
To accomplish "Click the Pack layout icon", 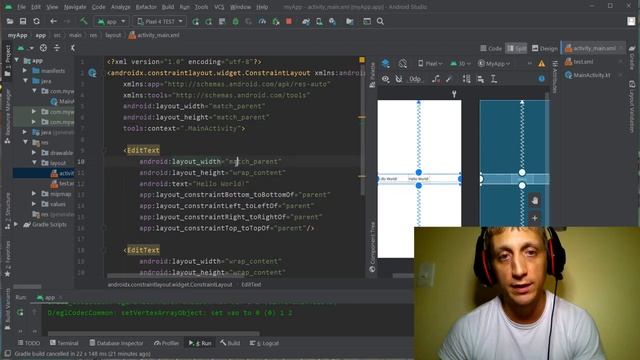I will 467,79.
